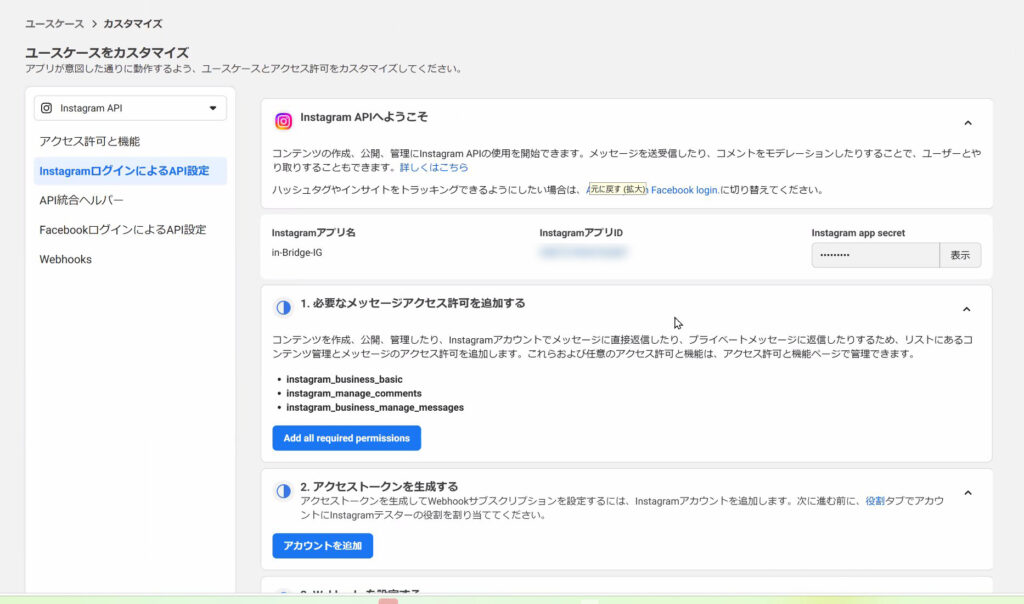Open the Instagram API use case dropdown
Screen dimensions: 1024x604
pyautogui.click(x=130, y=108)
